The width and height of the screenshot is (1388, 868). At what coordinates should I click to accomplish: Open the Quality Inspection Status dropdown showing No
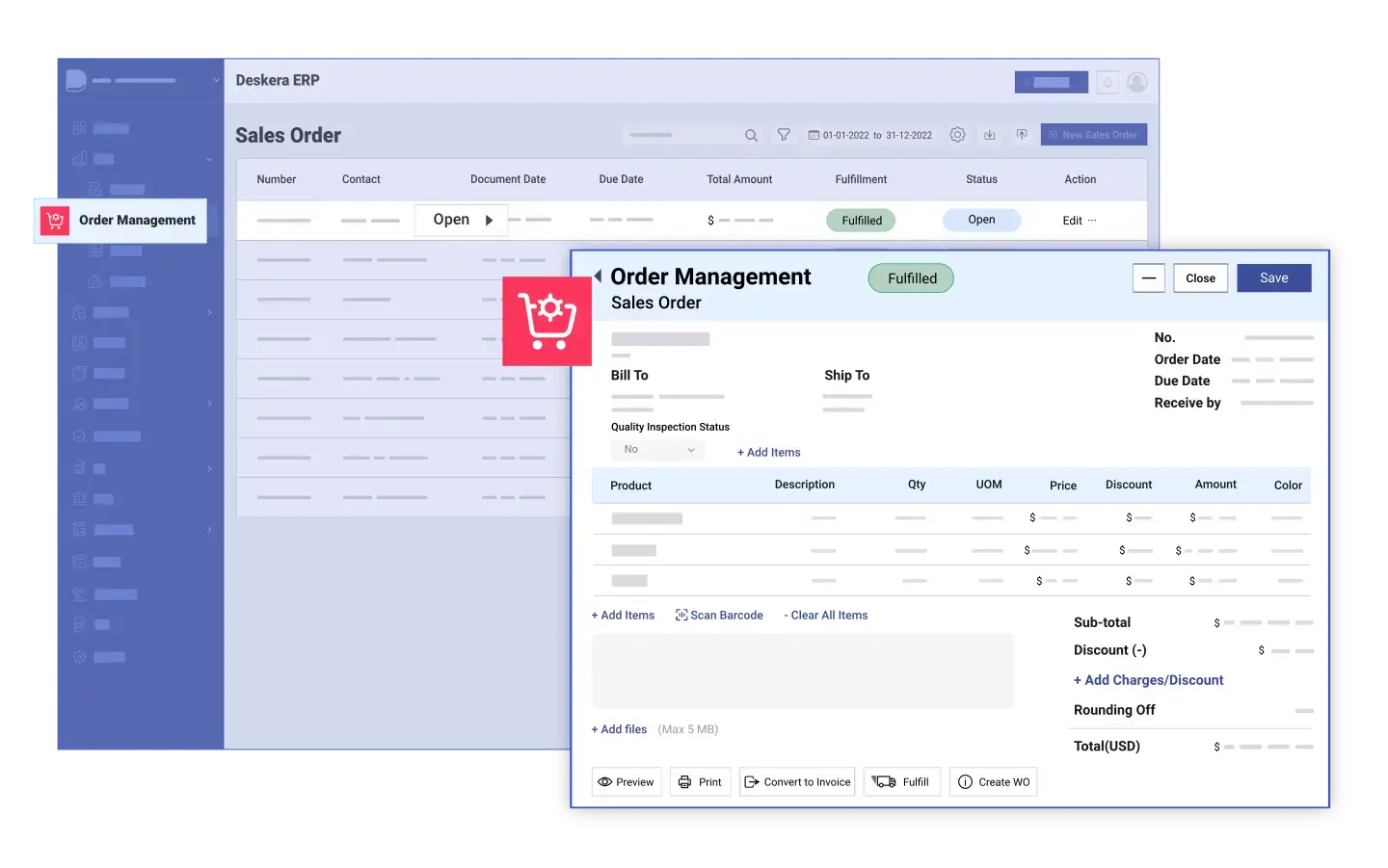[x=657, y=449]
